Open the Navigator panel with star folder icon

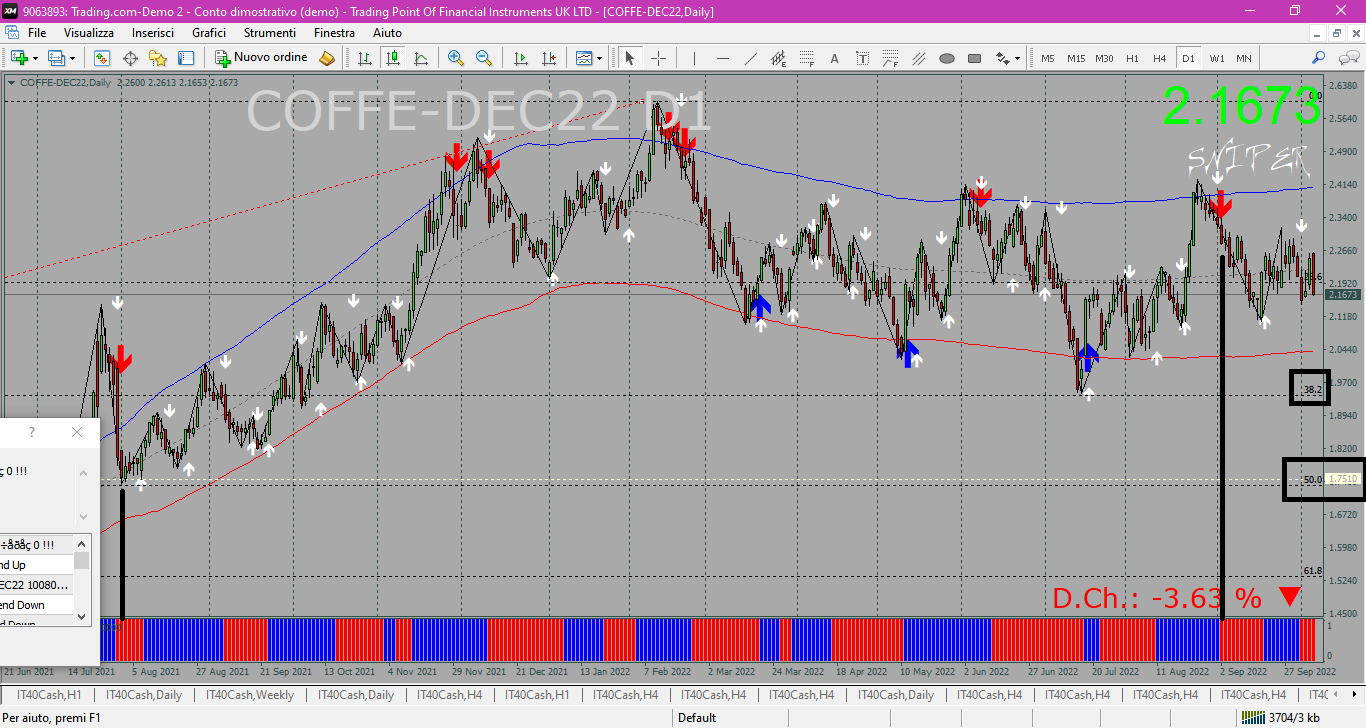[x=158, y=58]
